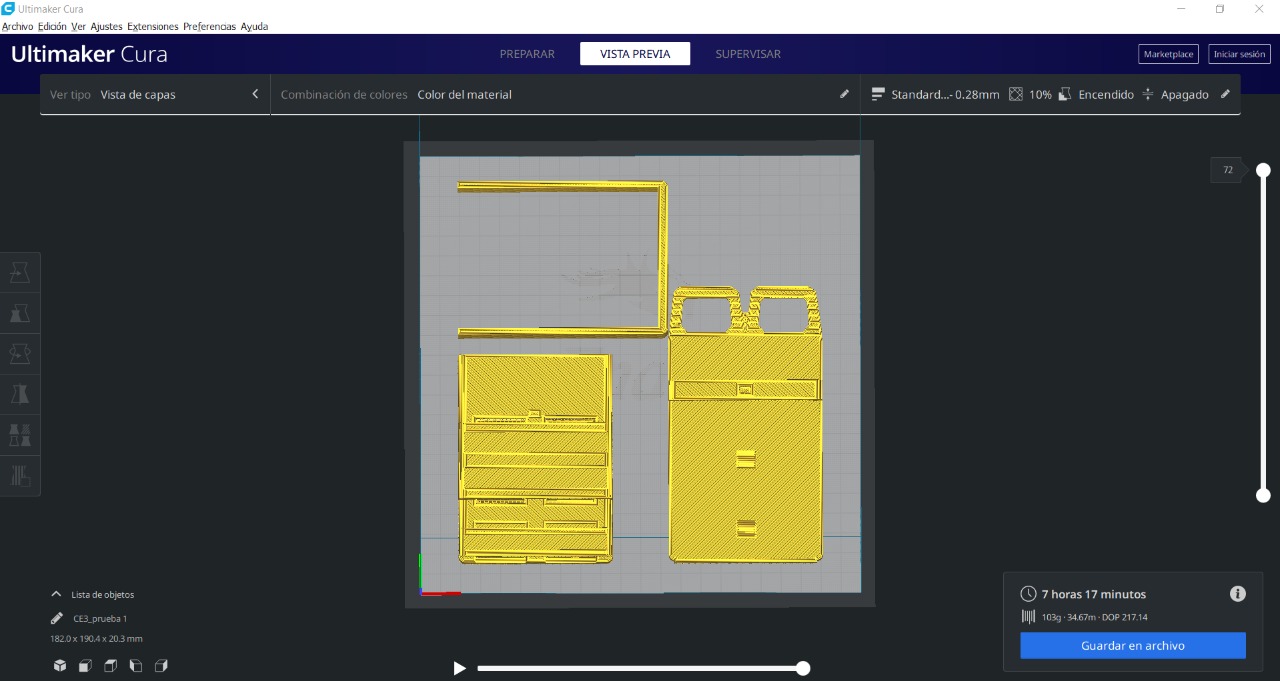Viewport: 1280px width, 681px height.
Task: Select CE3_prueba 1 in object list
Action: [x=100, y=619]
